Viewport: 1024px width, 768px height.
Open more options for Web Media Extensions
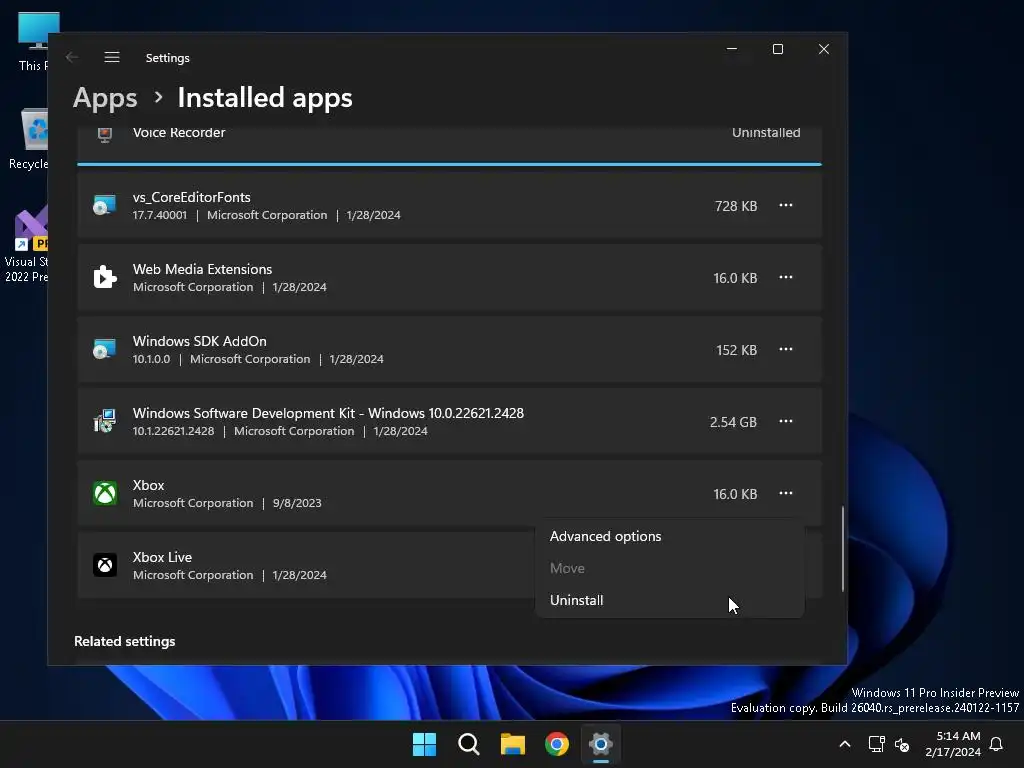click(786, 278)
